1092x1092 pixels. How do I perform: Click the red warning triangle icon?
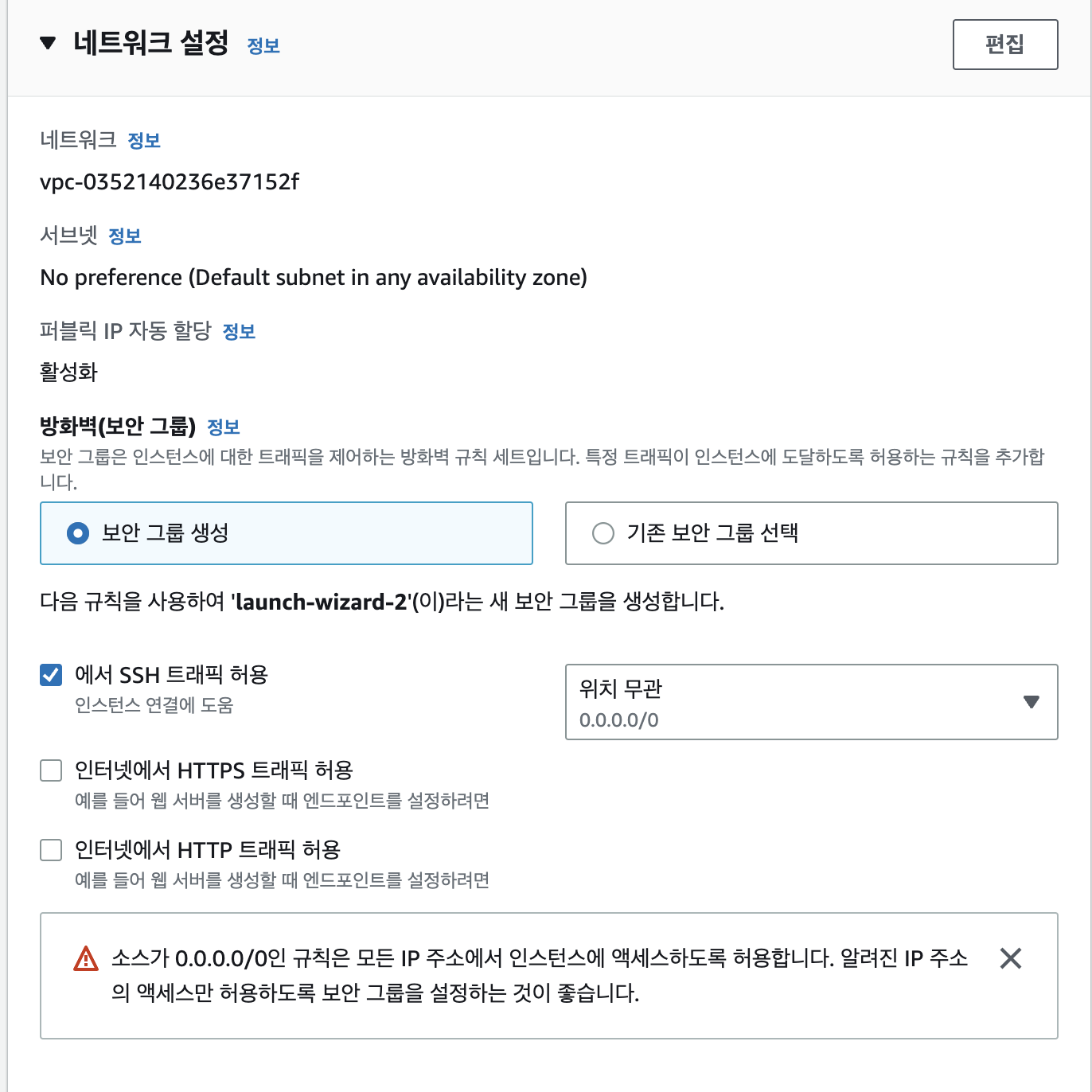[86, 959]
